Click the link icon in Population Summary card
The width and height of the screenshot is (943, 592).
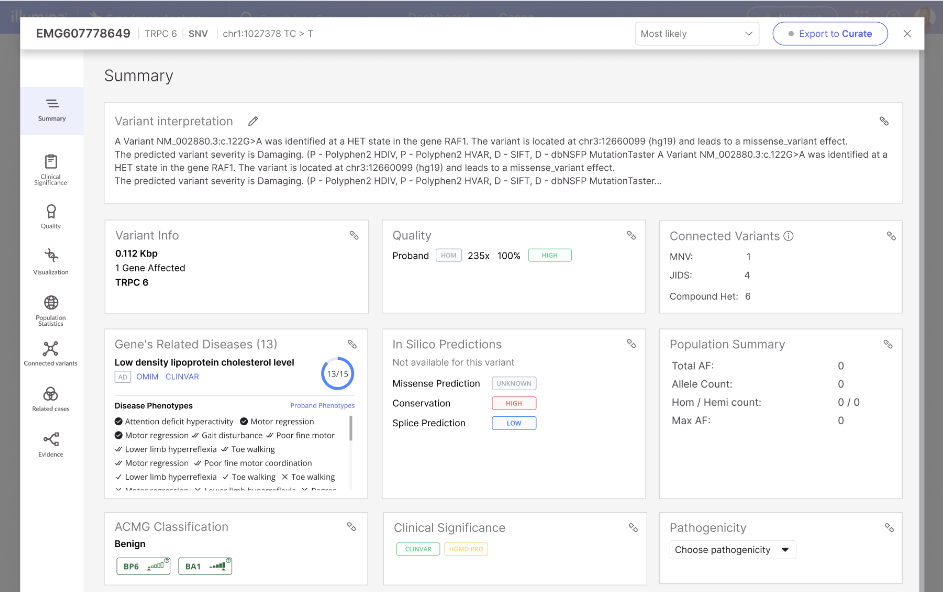click(x=888, y=344)
